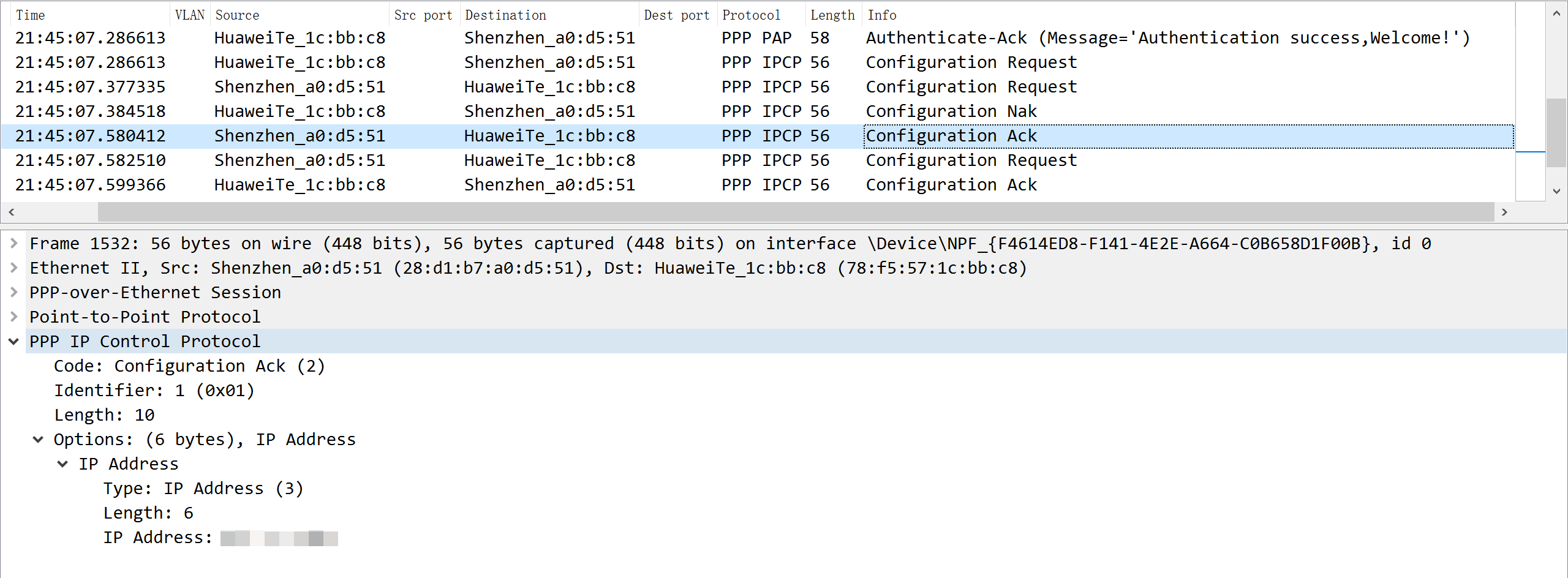
Task: Expand the Point-to-Point Protocol section
Action: pos(13,317)
